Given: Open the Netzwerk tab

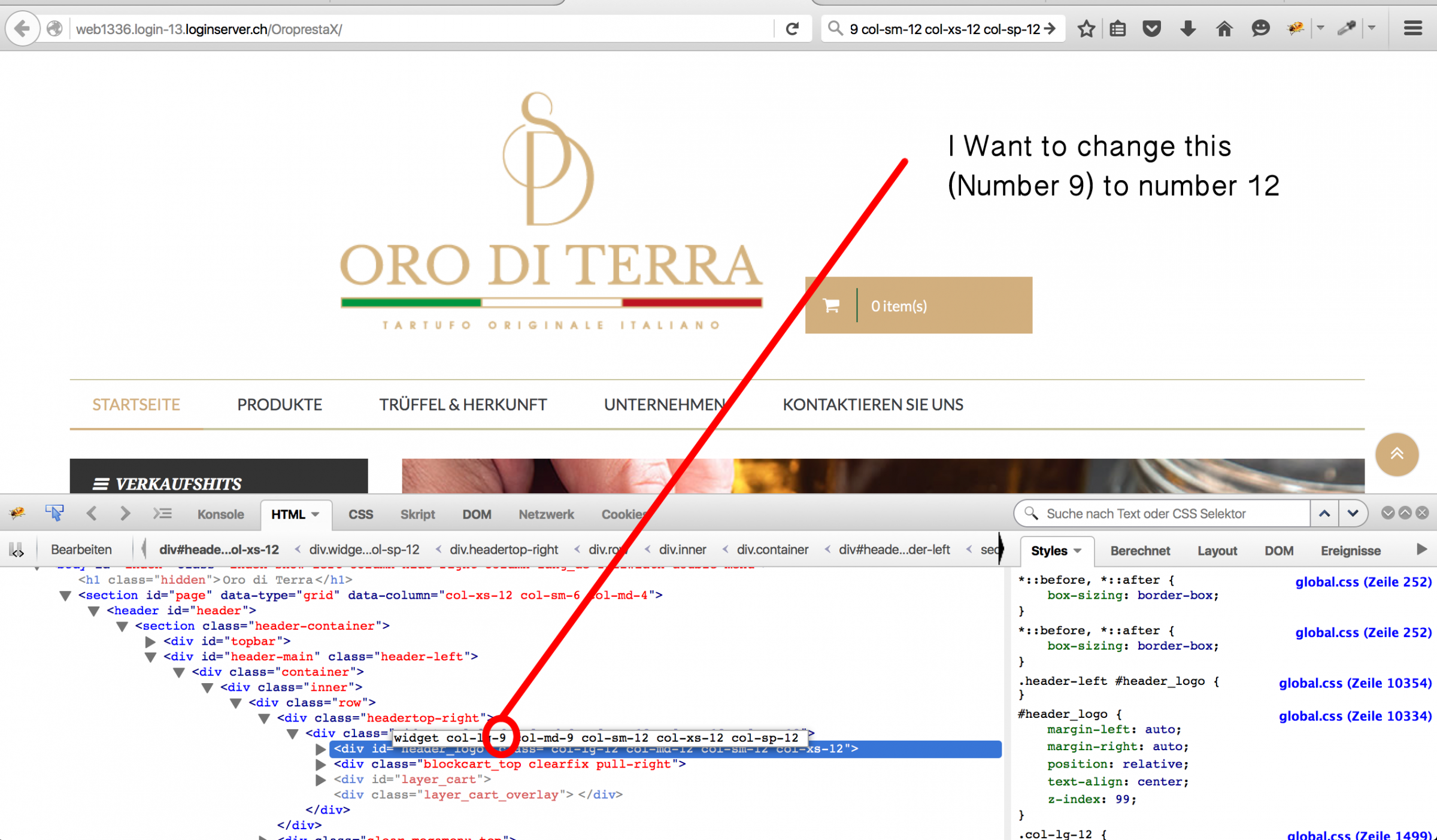Looking at the screenshot, I should 545,514.
